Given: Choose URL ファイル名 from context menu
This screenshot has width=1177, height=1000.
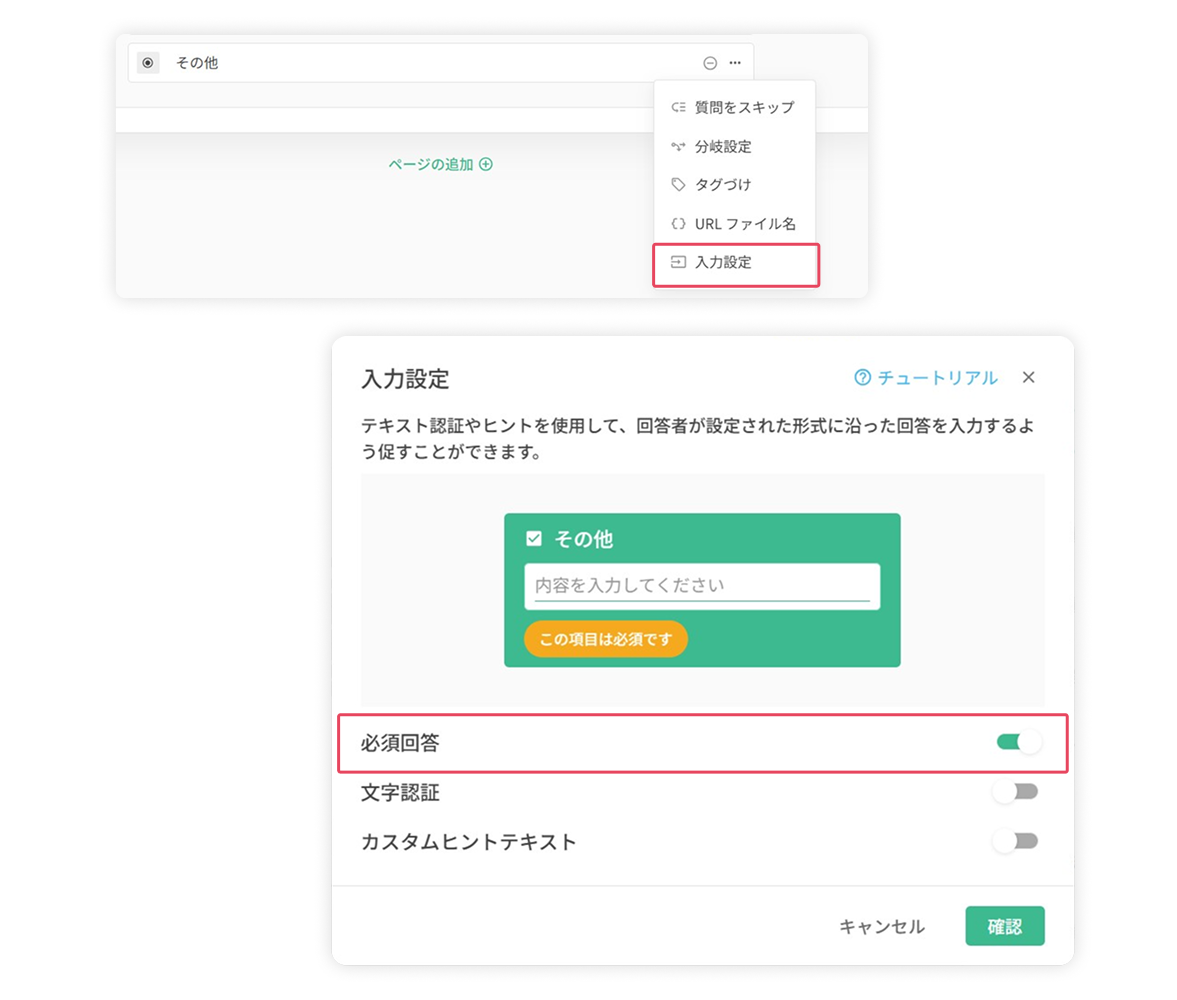Looking at the screenshot, I should point(735,224).
